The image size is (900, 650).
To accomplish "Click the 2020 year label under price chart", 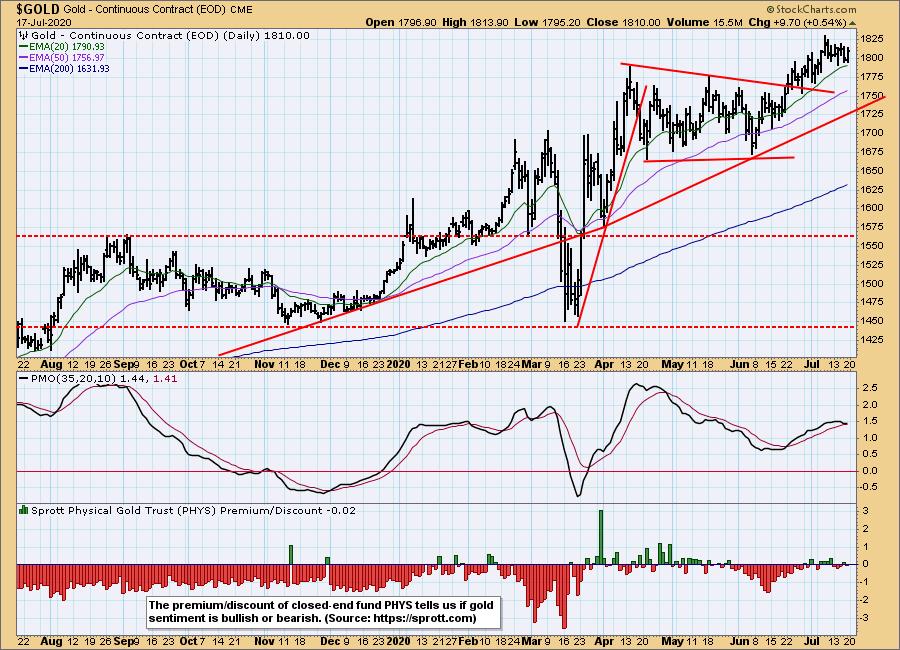I will [x=398, y=364].
